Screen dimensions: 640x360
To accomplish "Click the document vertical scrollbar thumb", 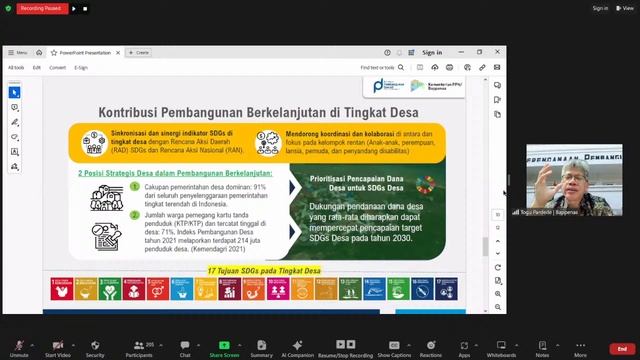I will click(485, 247).
